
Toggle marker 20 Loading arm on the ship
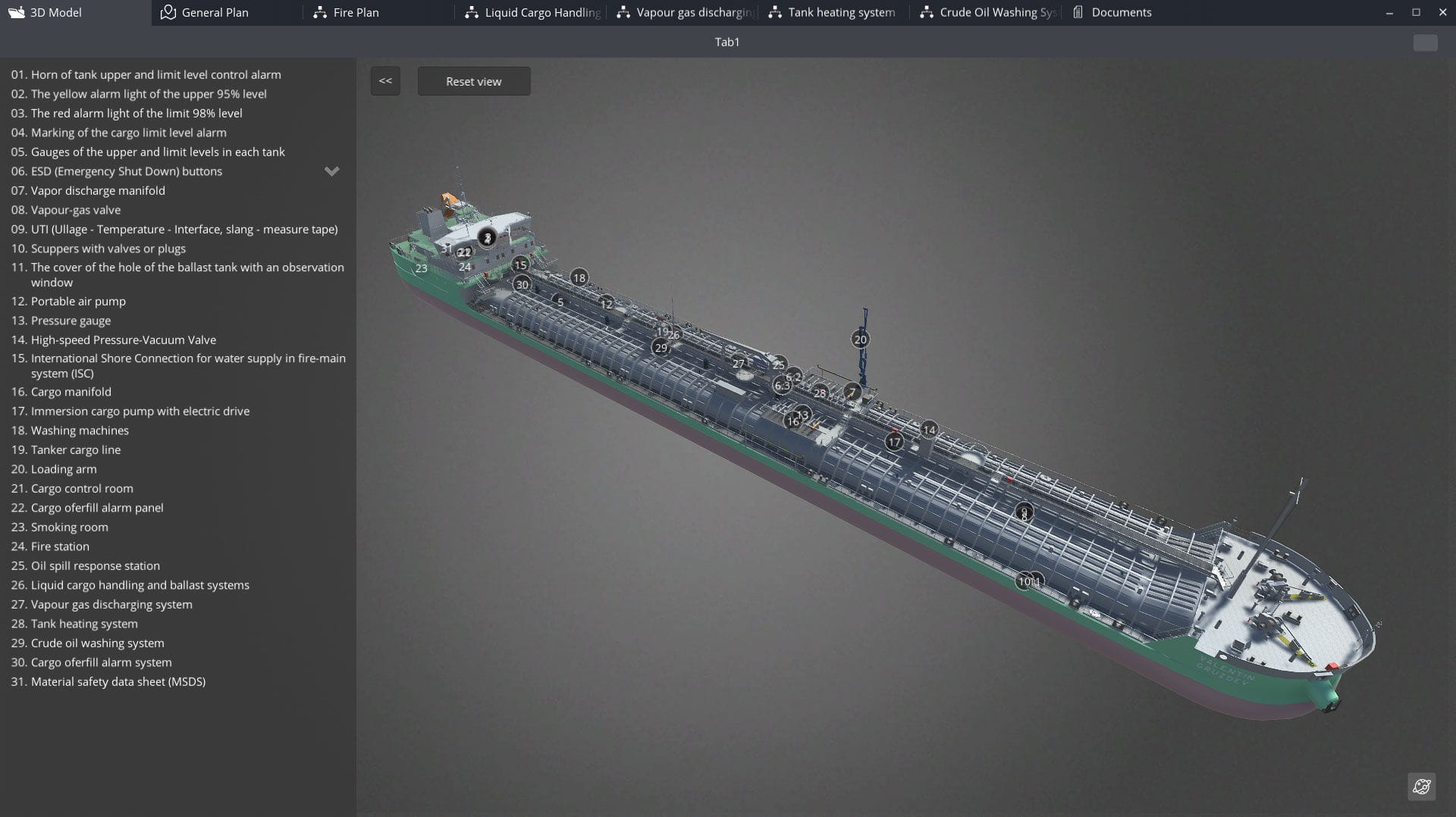coord(860,340)
